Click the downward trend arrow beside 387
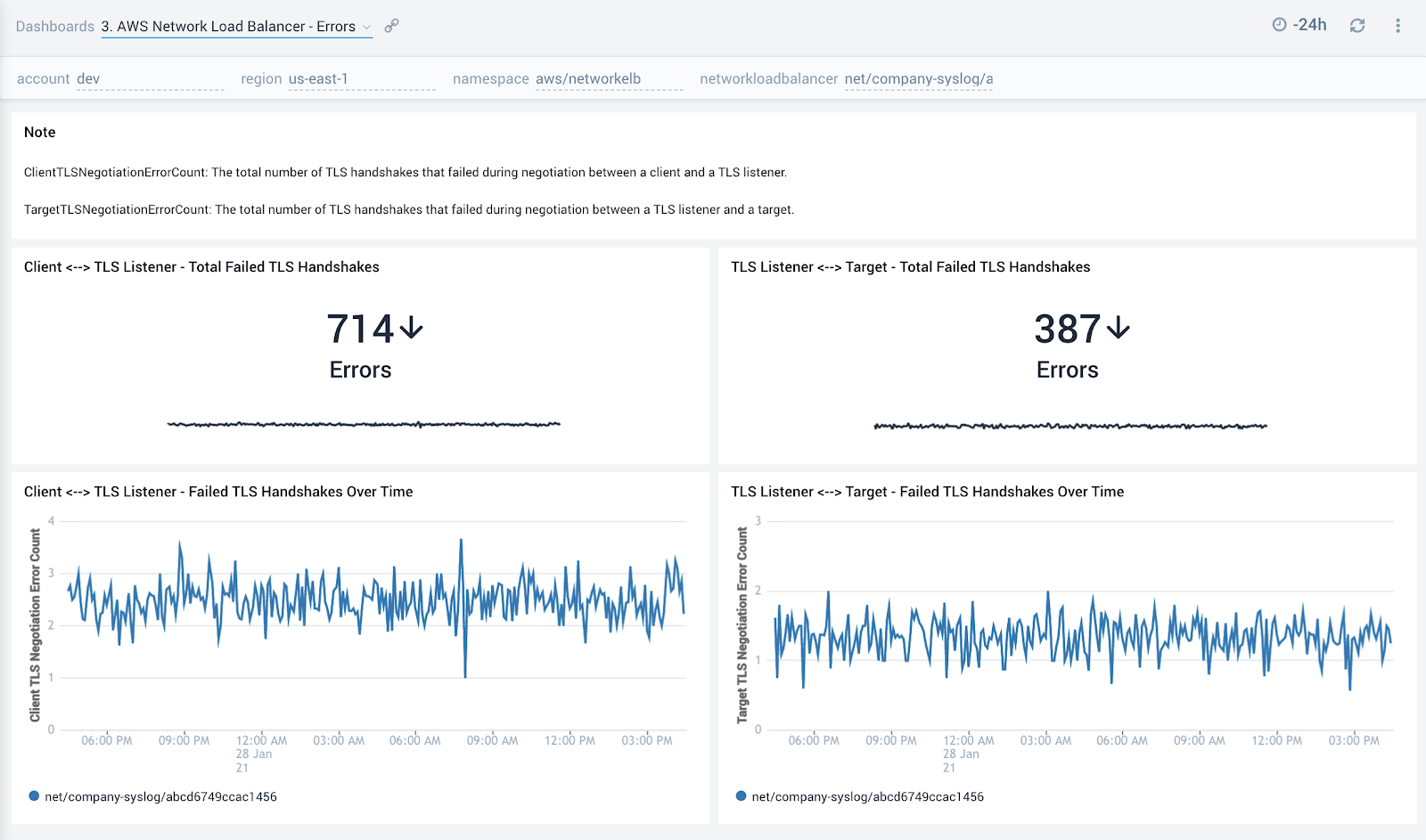1426x840 pixels. 1119,329
